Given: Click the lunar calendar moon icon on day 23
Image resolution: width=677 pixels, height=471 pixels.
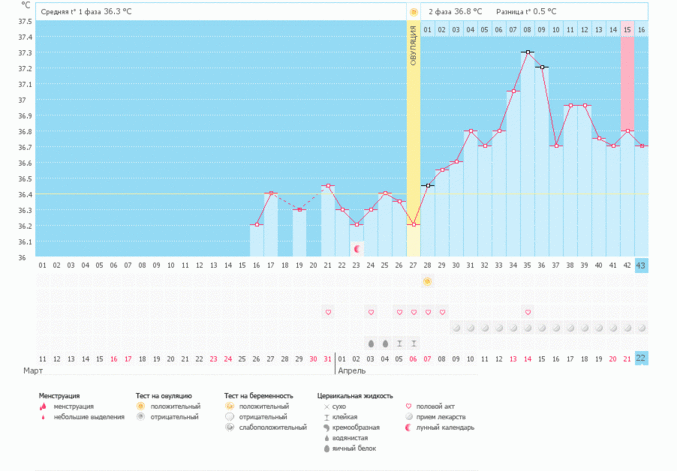Looking at the screenshot, I should pyautogui.click(x=357, y=249).
